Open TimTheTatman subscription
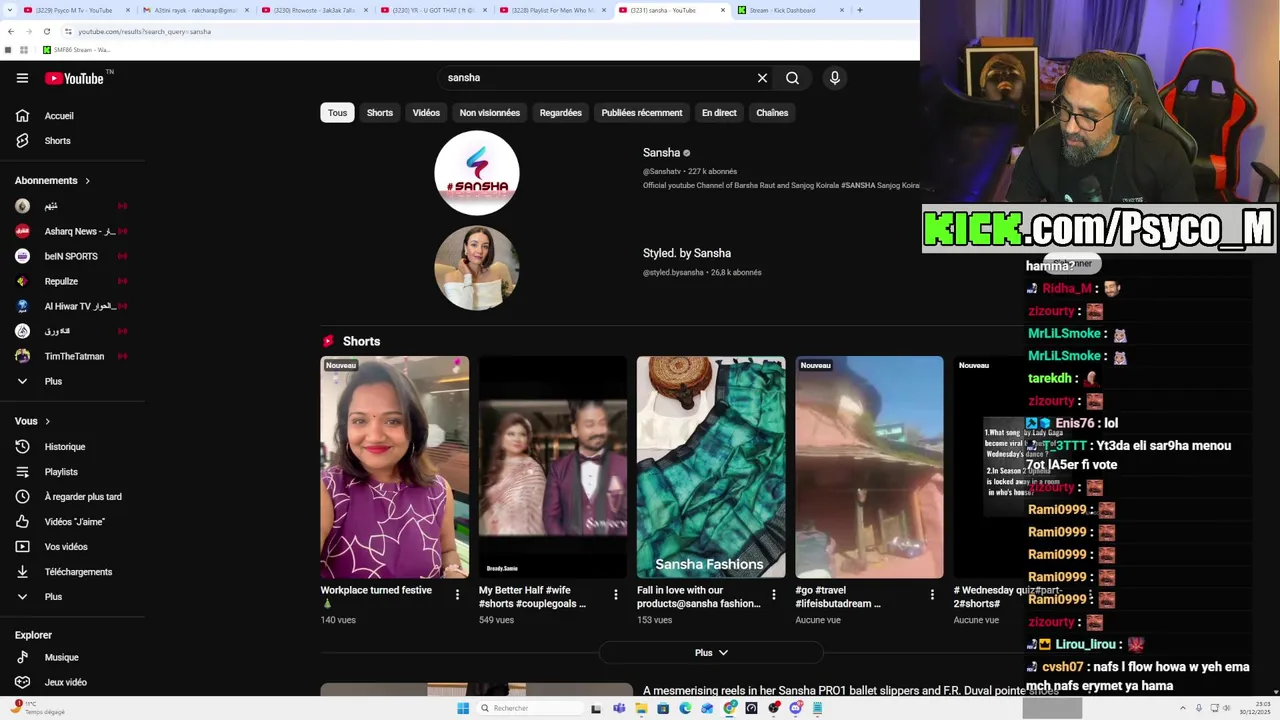 pos(72,356)
